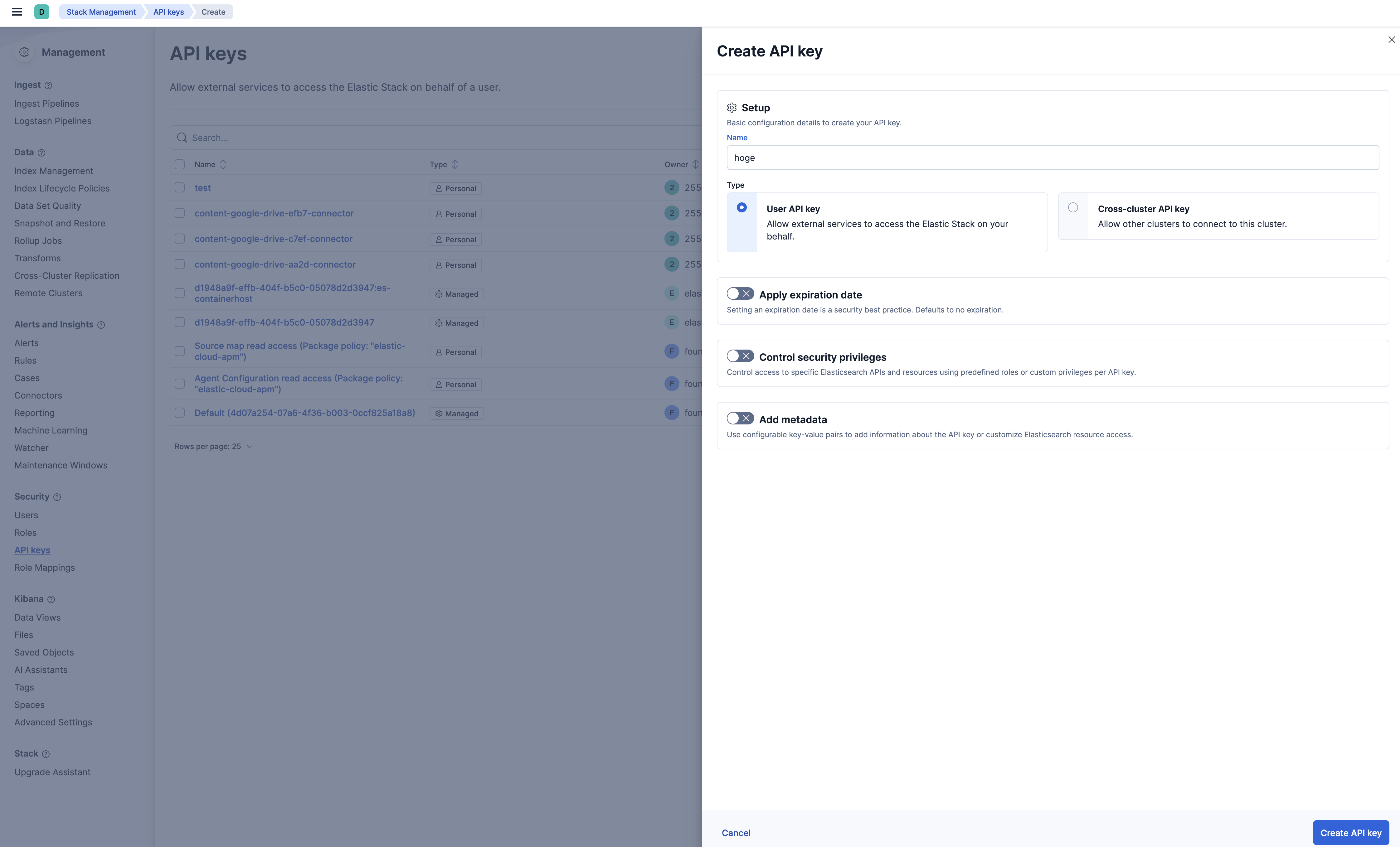
Task: Click help icon next to Alerts and Insights
Action: pos(101,325)
